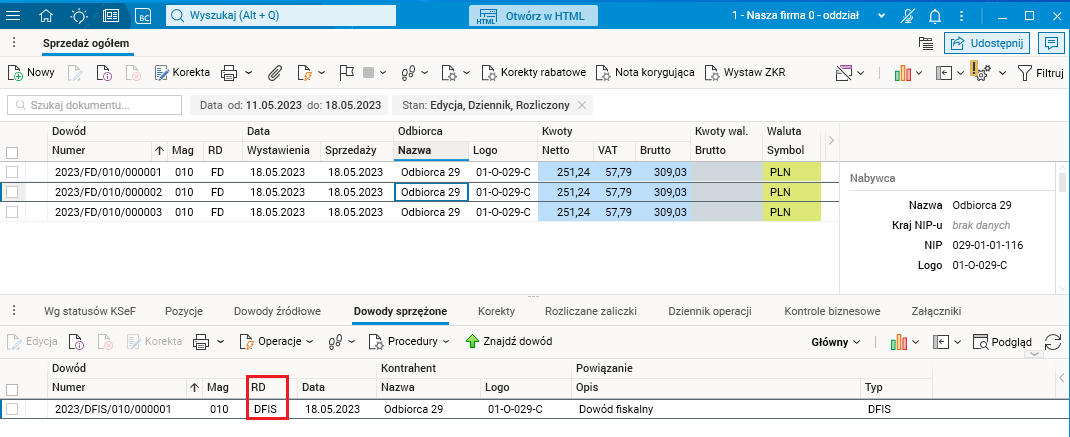Expand the top printer dropdown arrow
Viewport: 1070px width, 437px height.
click(248, 72)
